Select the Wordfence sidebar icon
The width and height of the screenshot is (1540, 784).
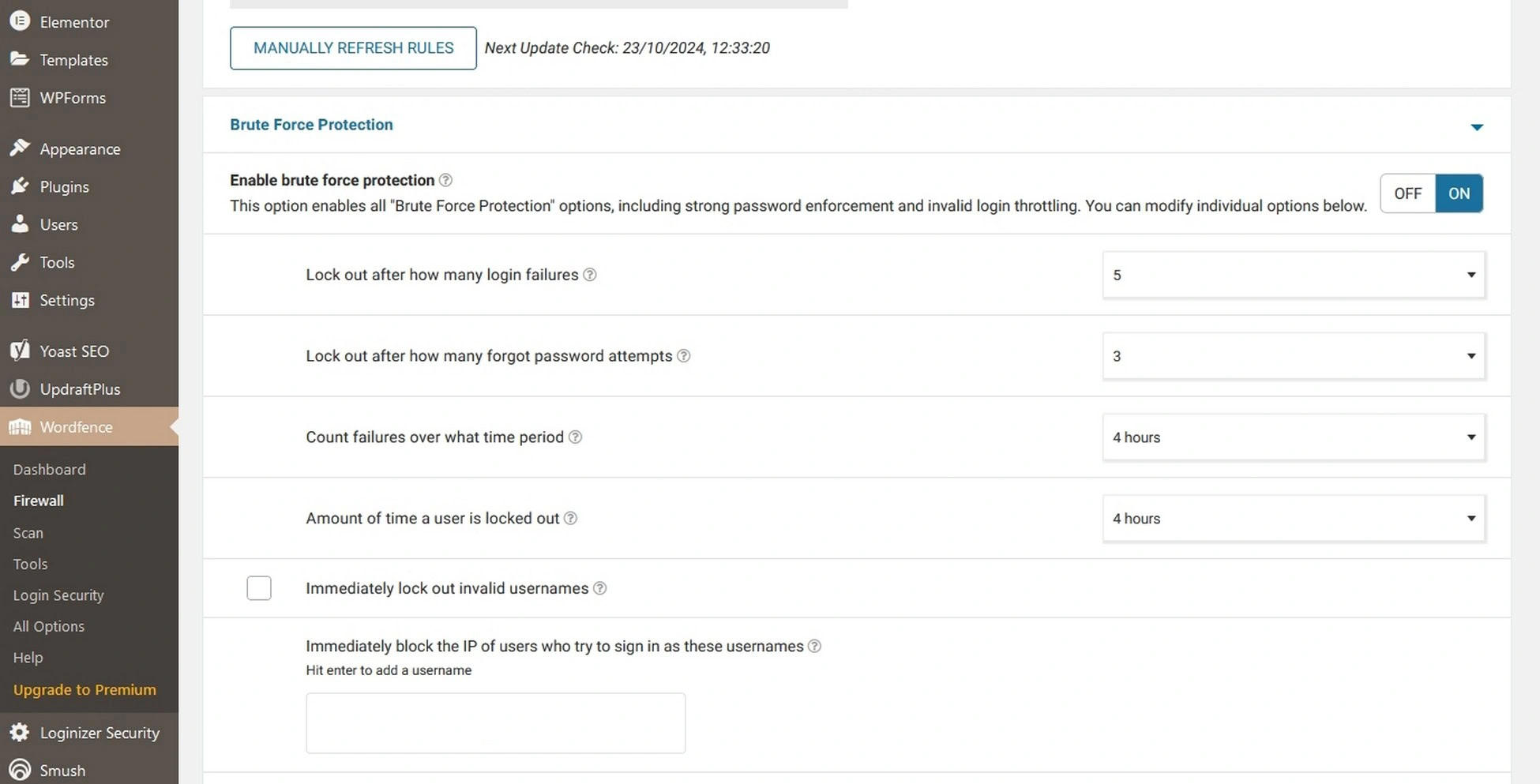20,426
